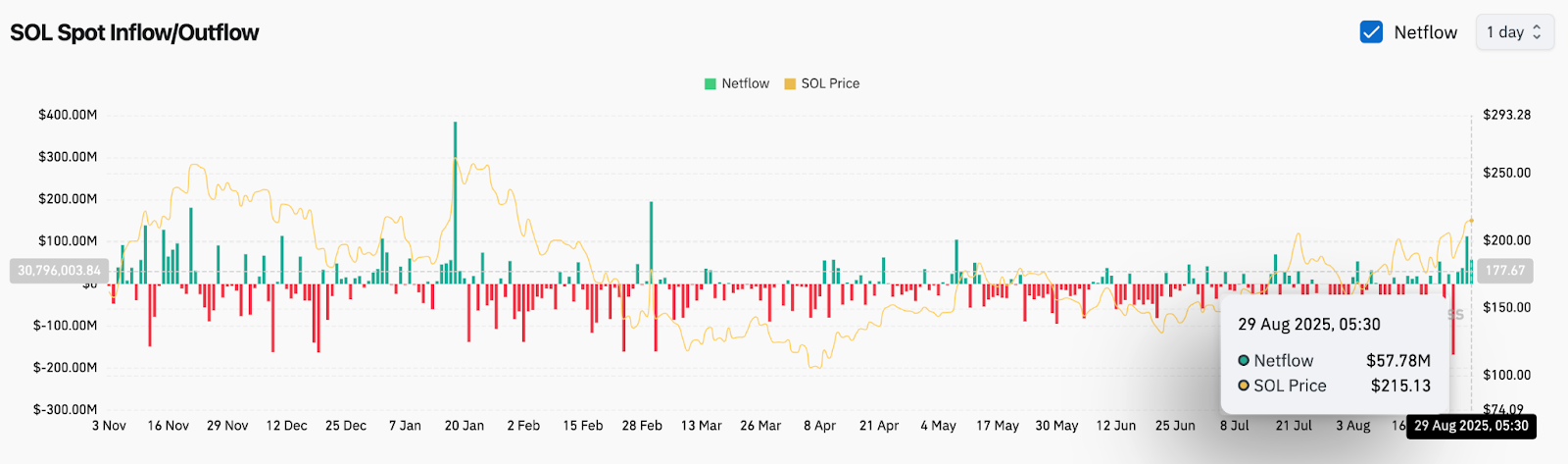The image size is (1568, 464).
Task: Click the "$215.13" SOL Price tooltip value
Action: (1400, 386)
